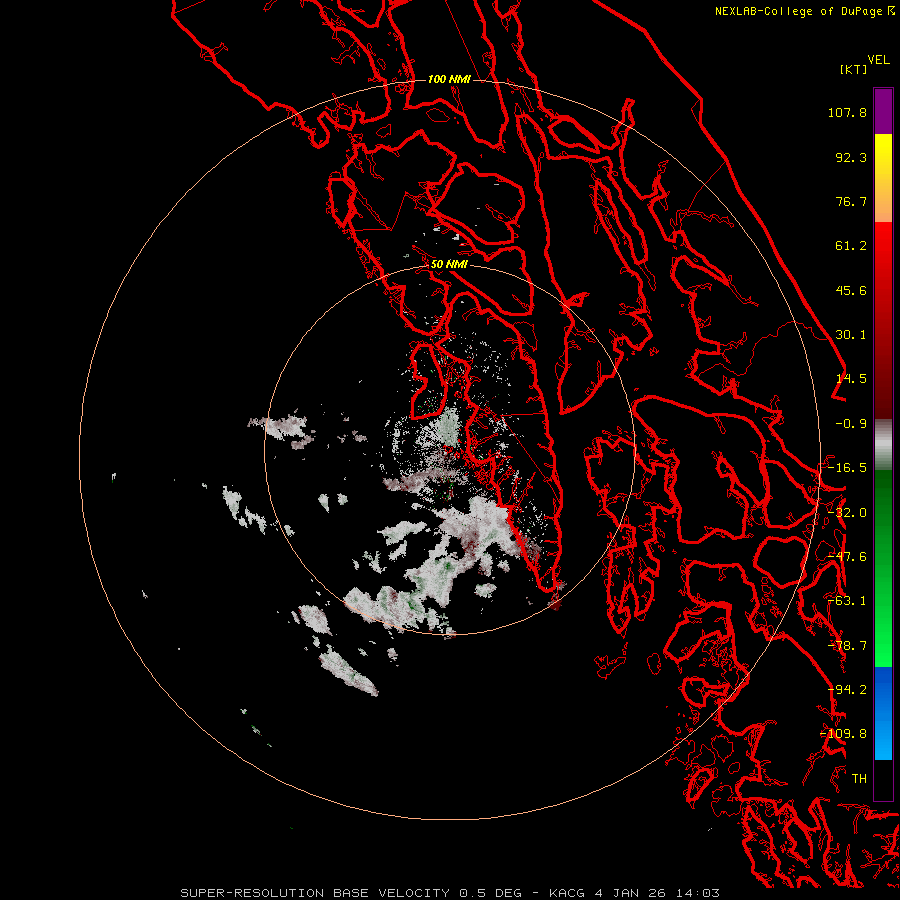Click the Super-Resolution Base Velocity caption text

point(450,893)
